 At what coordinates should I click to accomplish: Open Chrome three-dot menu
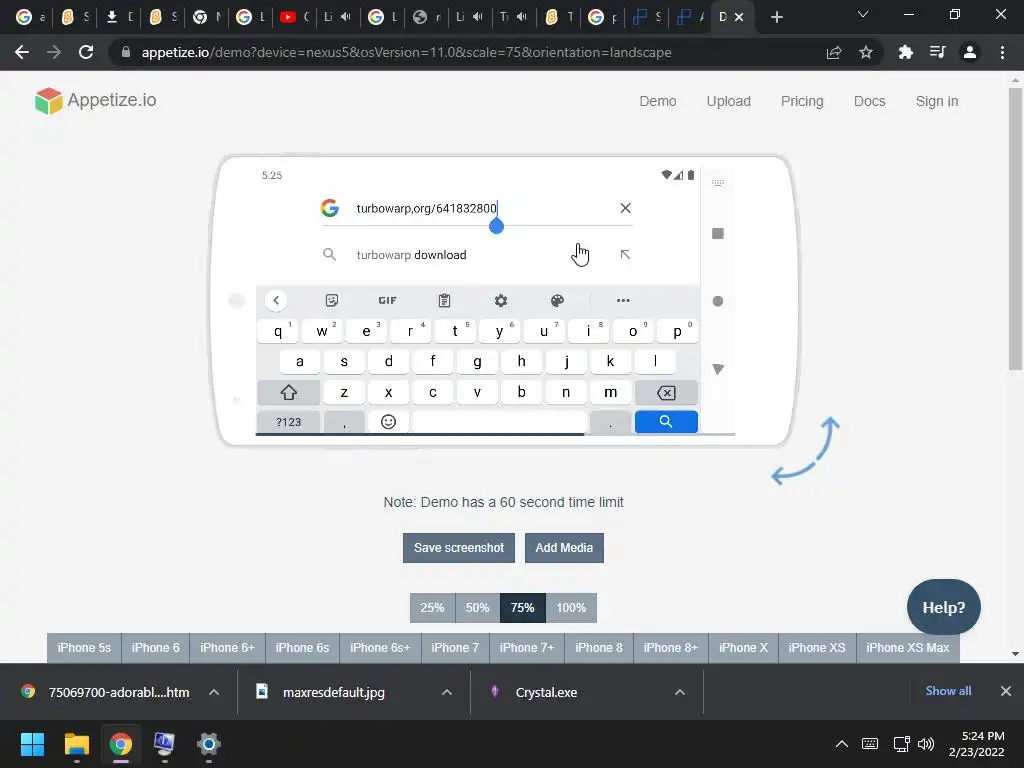pyautogui.click(x=1002, y=52)
